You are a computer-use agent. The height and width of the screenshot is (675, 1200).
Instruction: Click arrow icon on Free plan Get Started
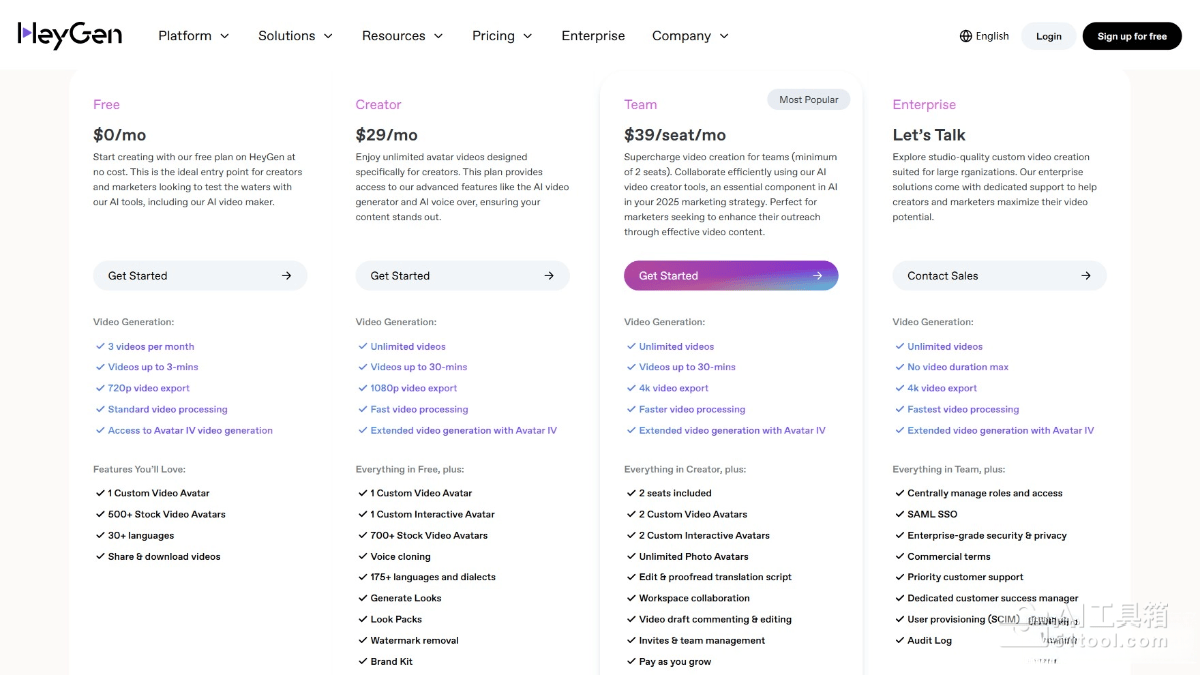[286, 276]
